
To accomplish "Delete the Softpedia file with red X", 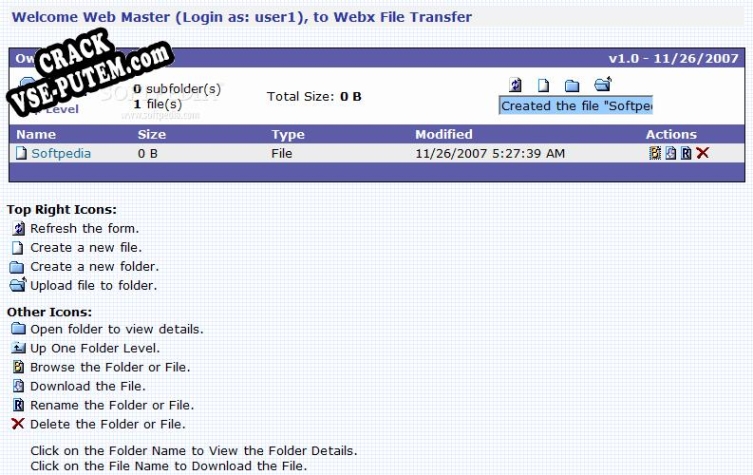I will (702, 153).
